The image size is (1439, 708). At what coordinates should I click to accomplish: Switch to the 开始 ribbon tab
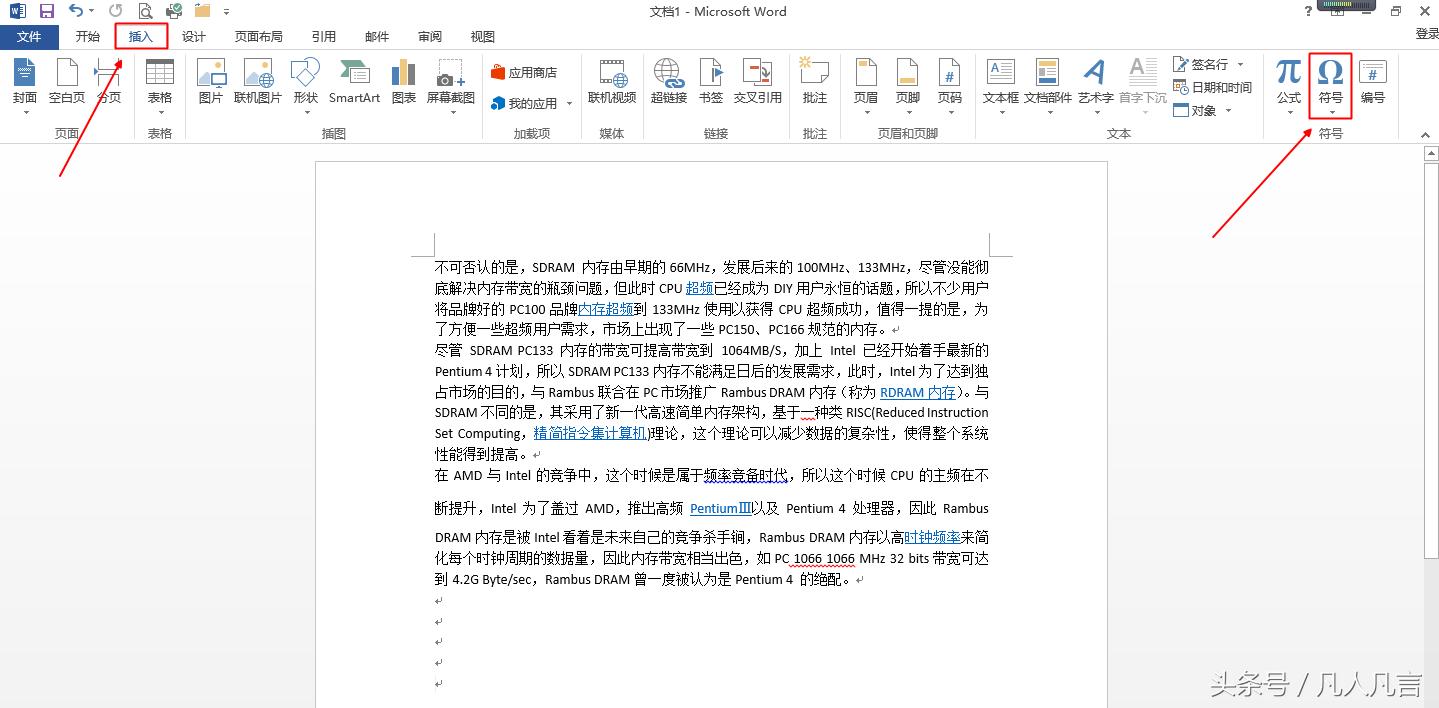coord(87,36)
